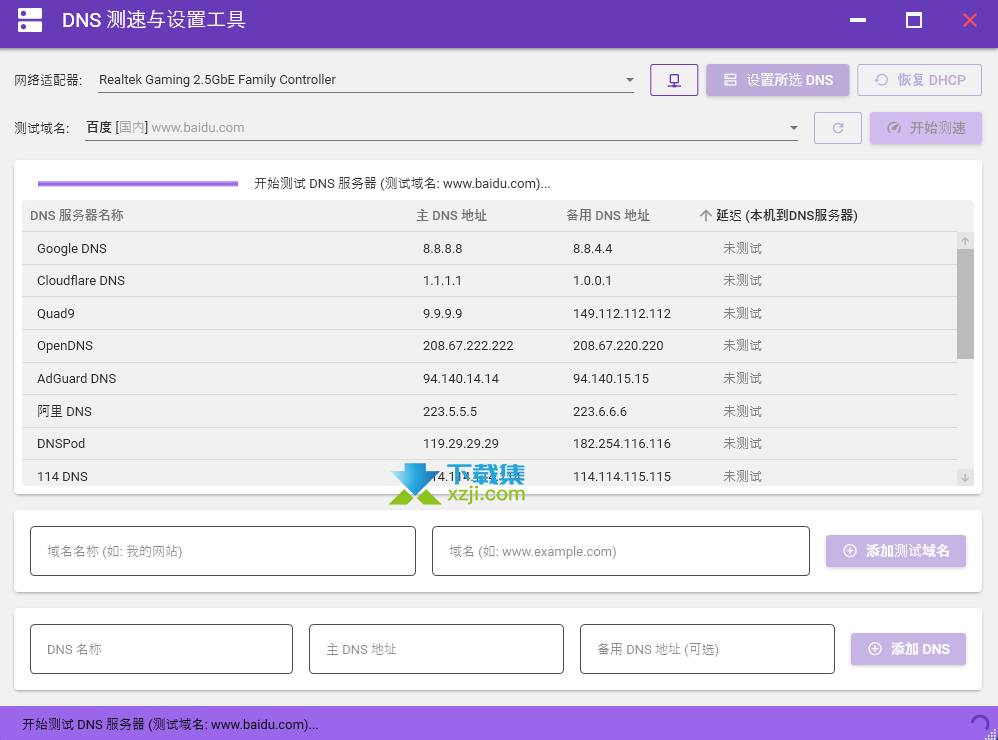Sort by DNS 服务器名称 column header
This screenshot has height=740, width=998.
click(x=77, y=216)
